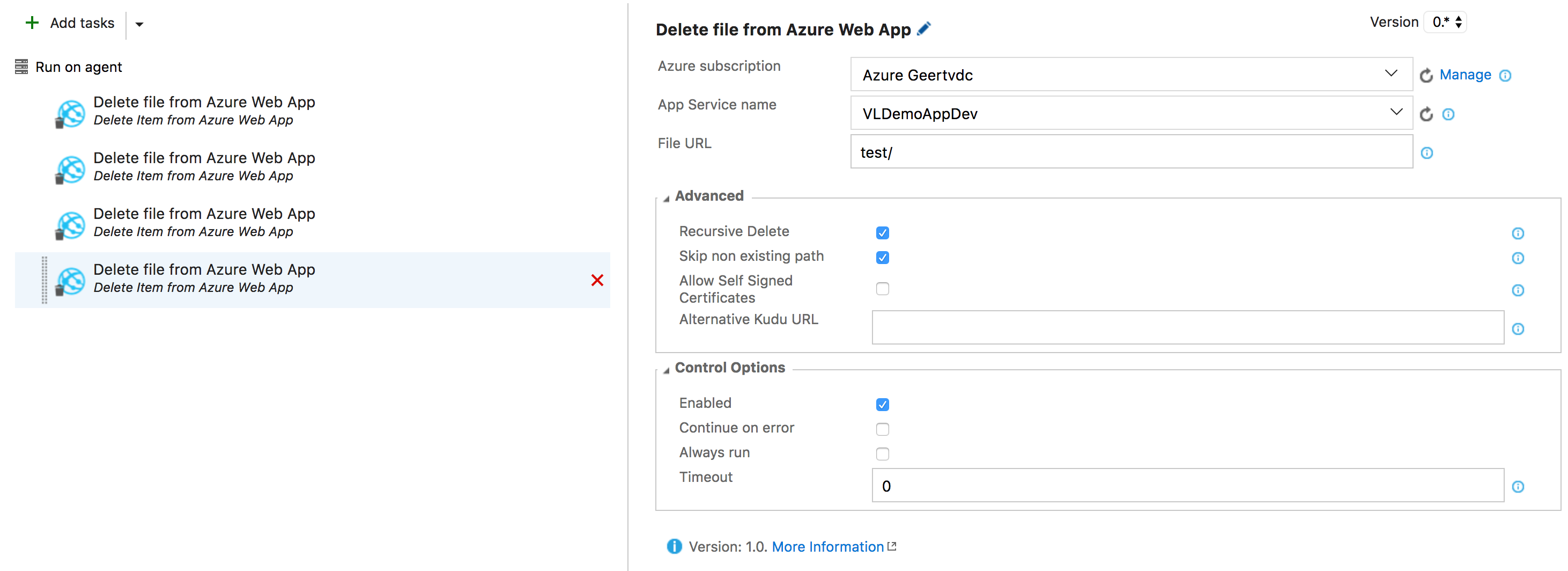
Task: Show info for Recursive Delete option
Action: pyautogui.click(x=1518, y=233)
